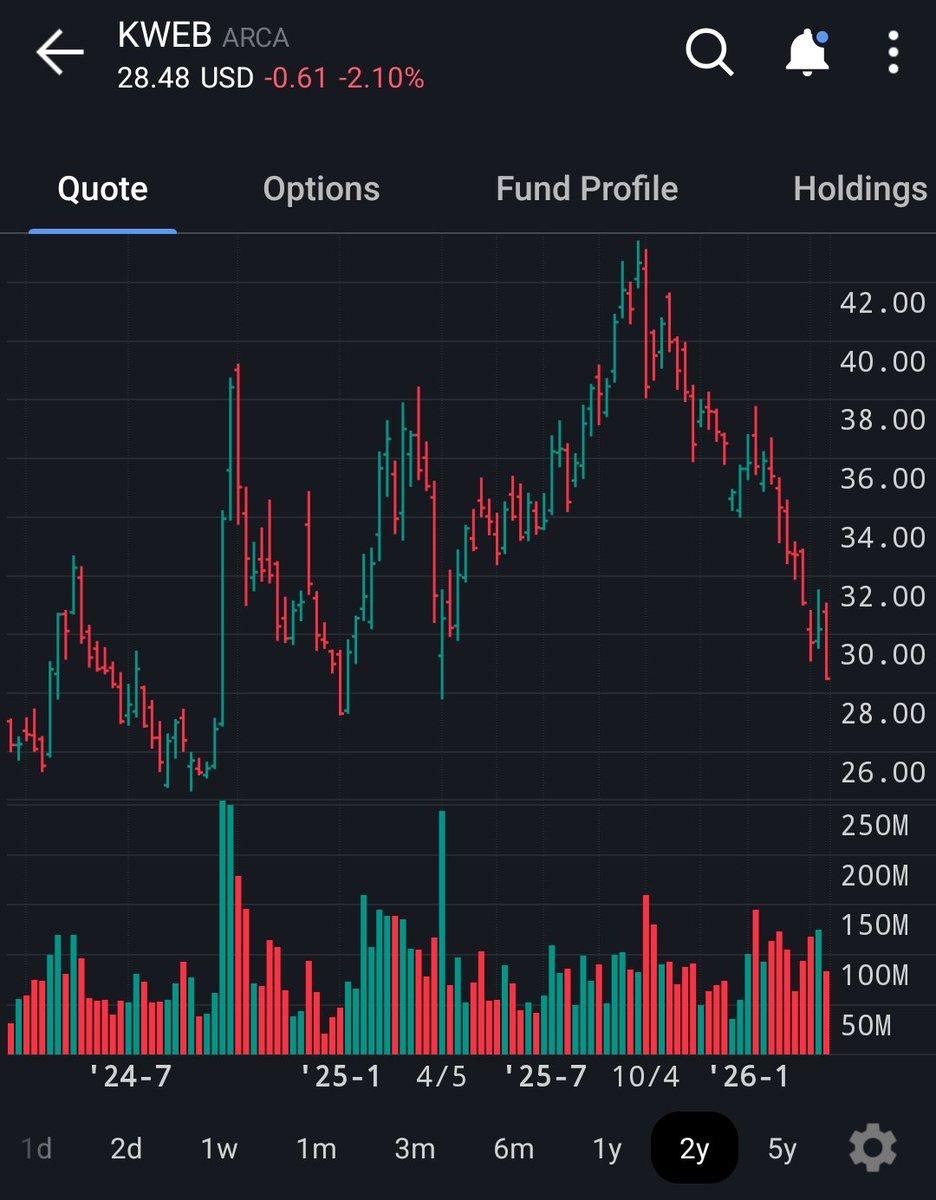Switch to the Options tab
The height and width of the screenshot is (1200, 936).
tap(321, 189)
